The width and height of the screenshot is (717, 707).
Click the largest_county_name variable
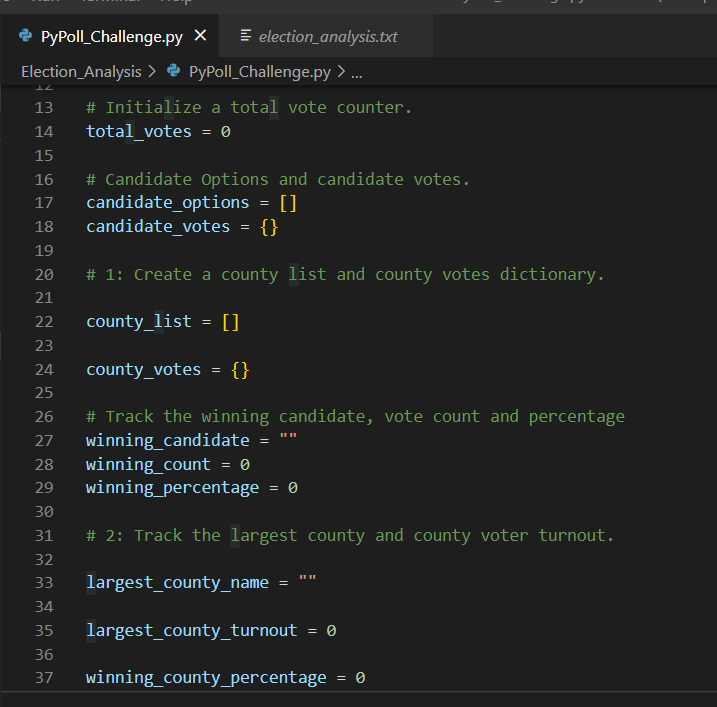(177, 583)
